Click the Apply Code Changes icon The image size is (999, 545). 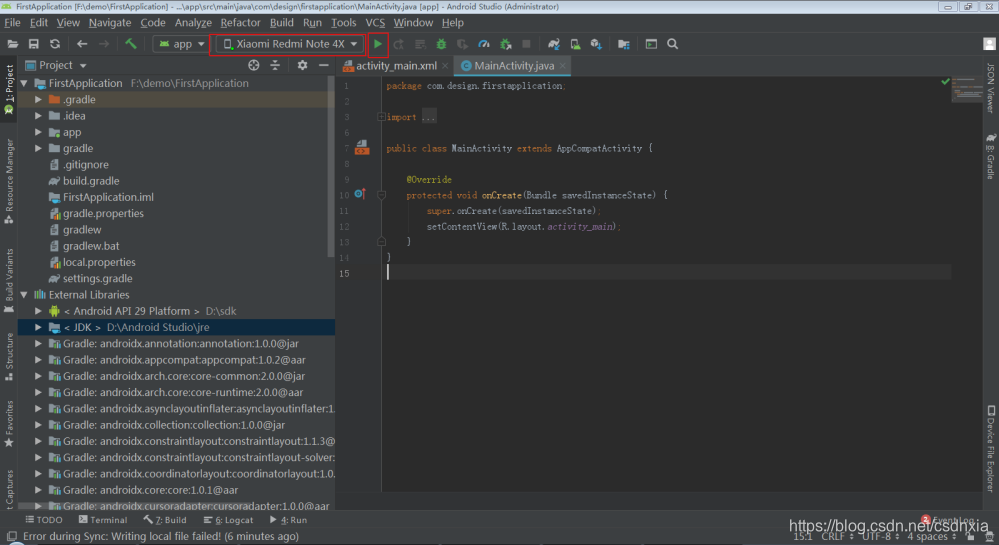(x=420, y=44)
